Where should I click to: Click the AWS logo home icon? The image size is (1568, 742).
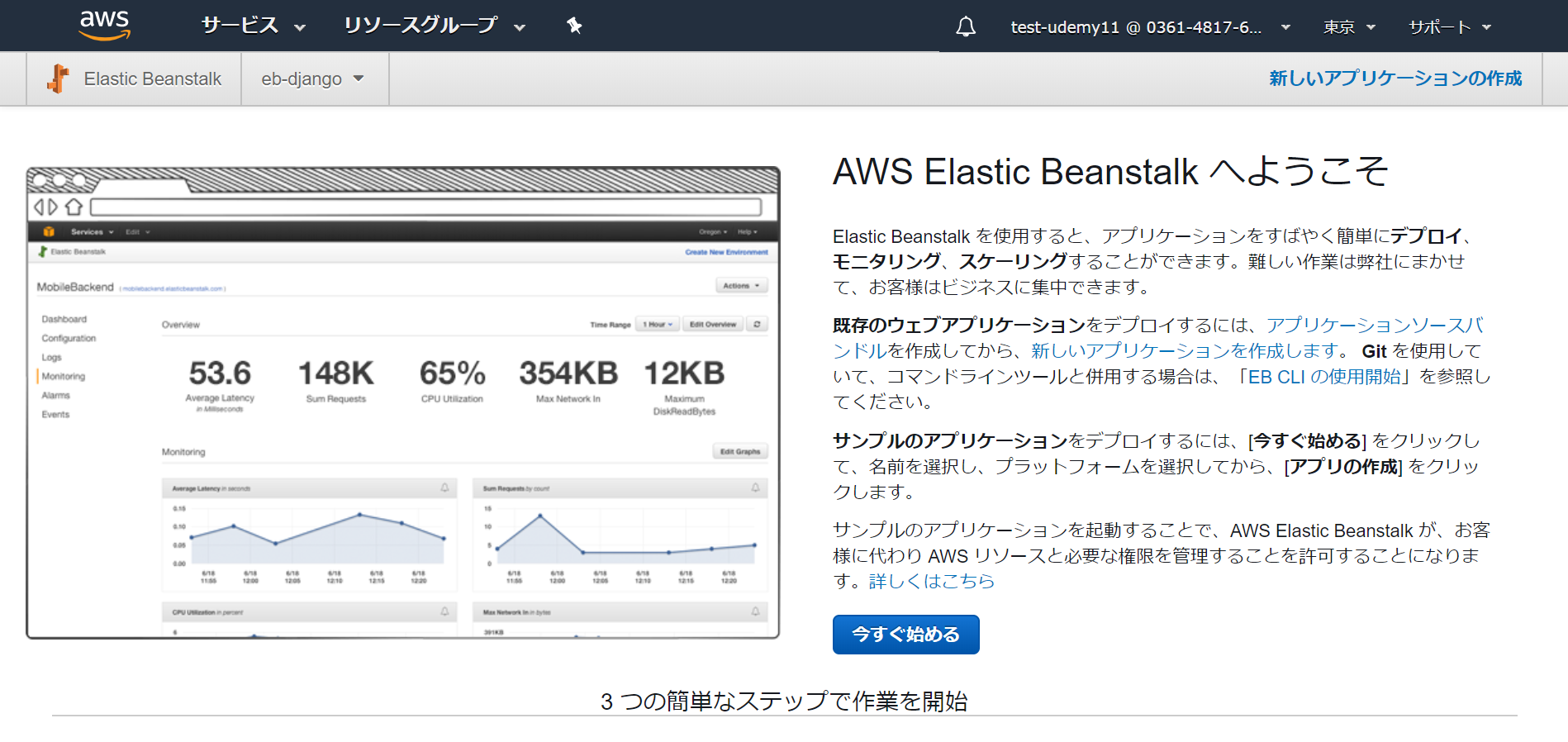tap(105, 26)
